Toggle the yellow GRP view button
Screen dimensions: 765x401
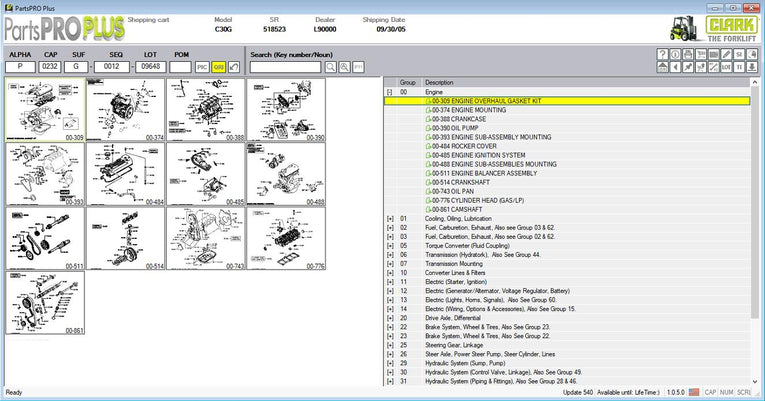(x=218, y=67)
